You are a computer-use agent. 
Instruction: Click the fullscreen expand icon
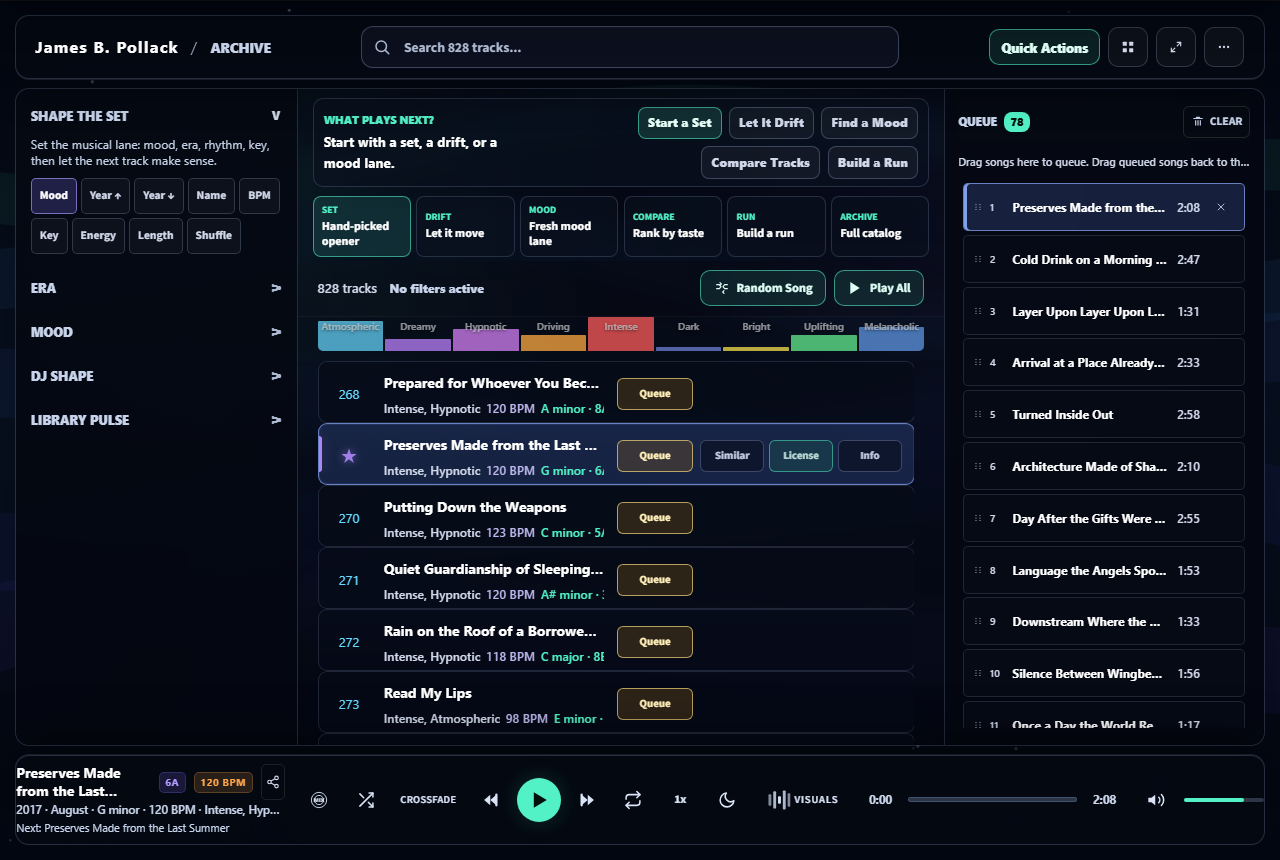(1176, 47)
